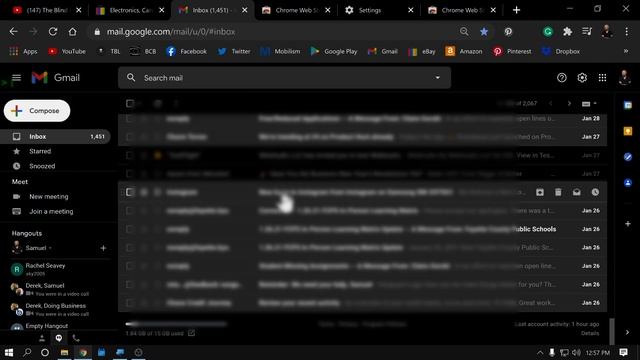
Task: Go to next page of emails
Action: tap(569, 103)
